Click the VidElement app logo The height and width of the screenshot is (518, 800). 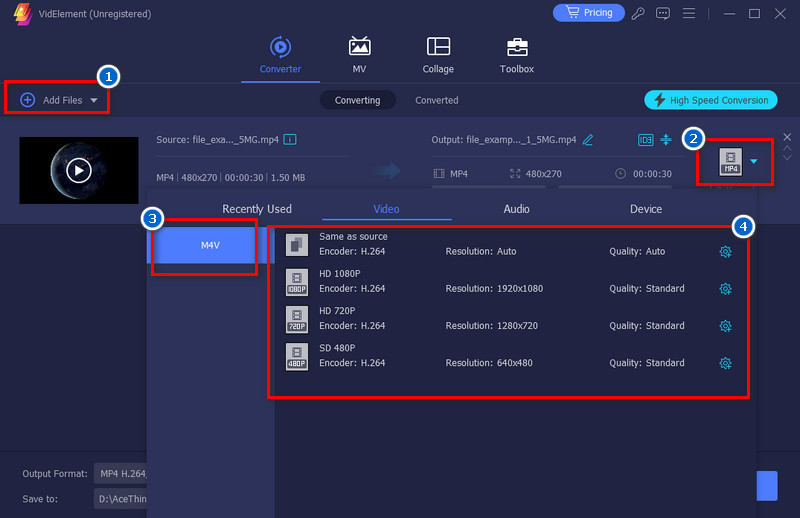point(22,14)
